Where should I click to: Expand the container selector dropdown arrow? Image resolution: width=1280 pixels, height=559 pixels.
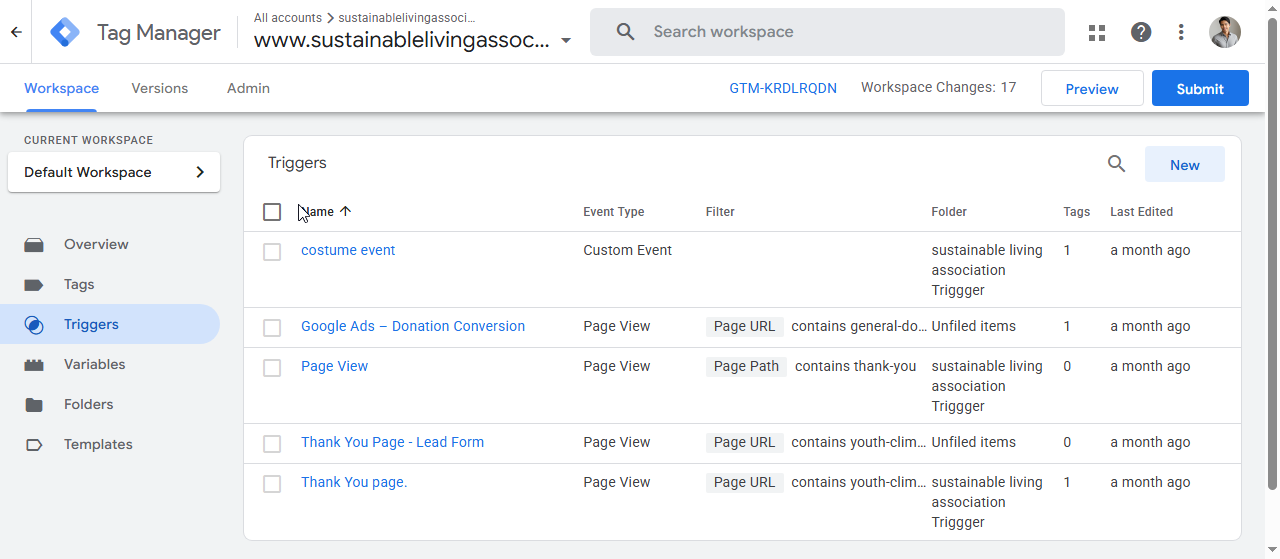coord(566,41)
